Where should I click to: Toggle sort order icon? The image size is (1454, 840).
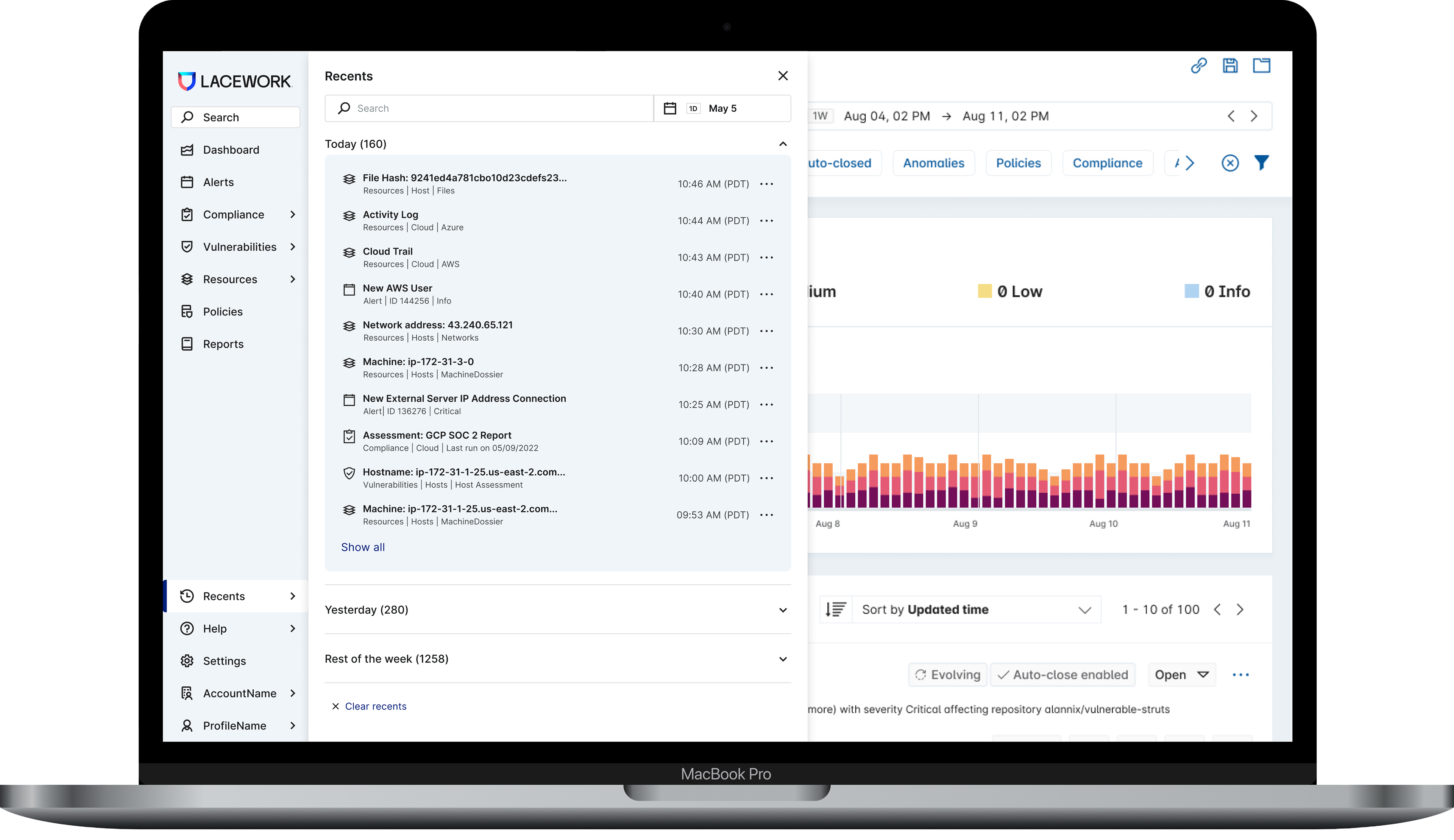click(x=835, y=610)
